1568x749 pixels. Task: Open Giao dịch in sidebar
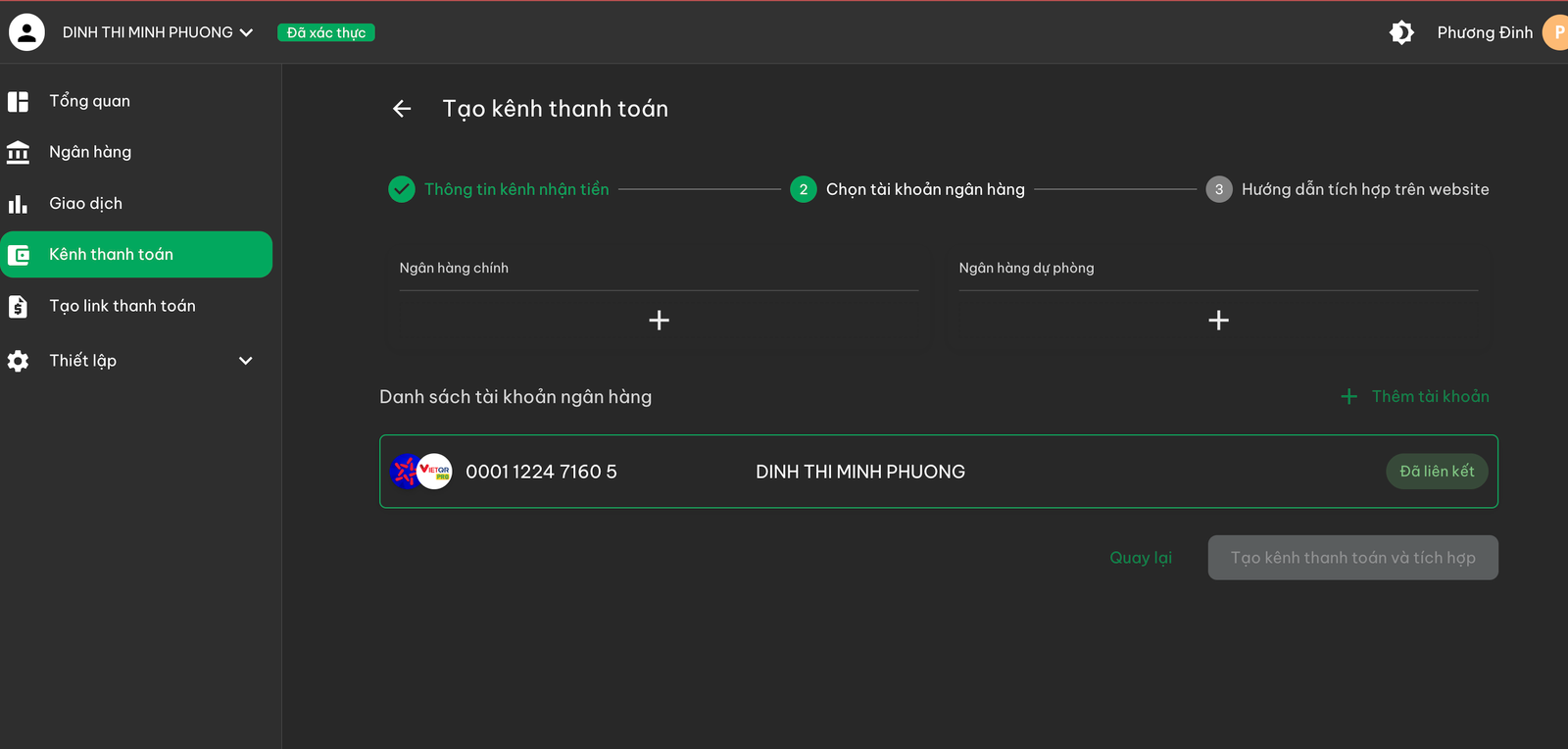click(86, 203)
